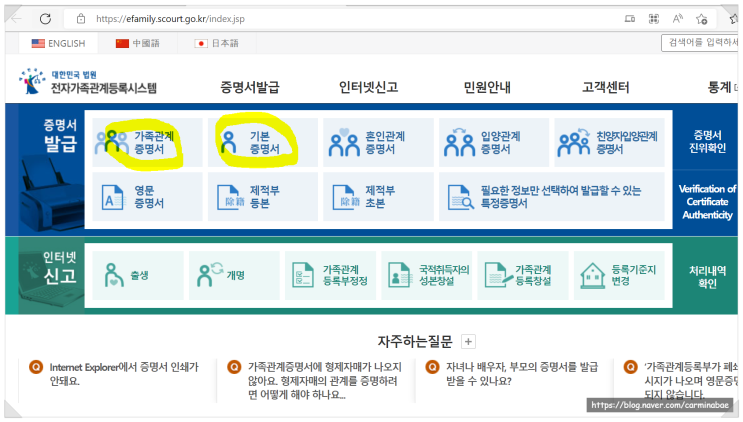Switch site language to 中國語
The height and width of the screenshot is (422, 743).
(138, 44)
